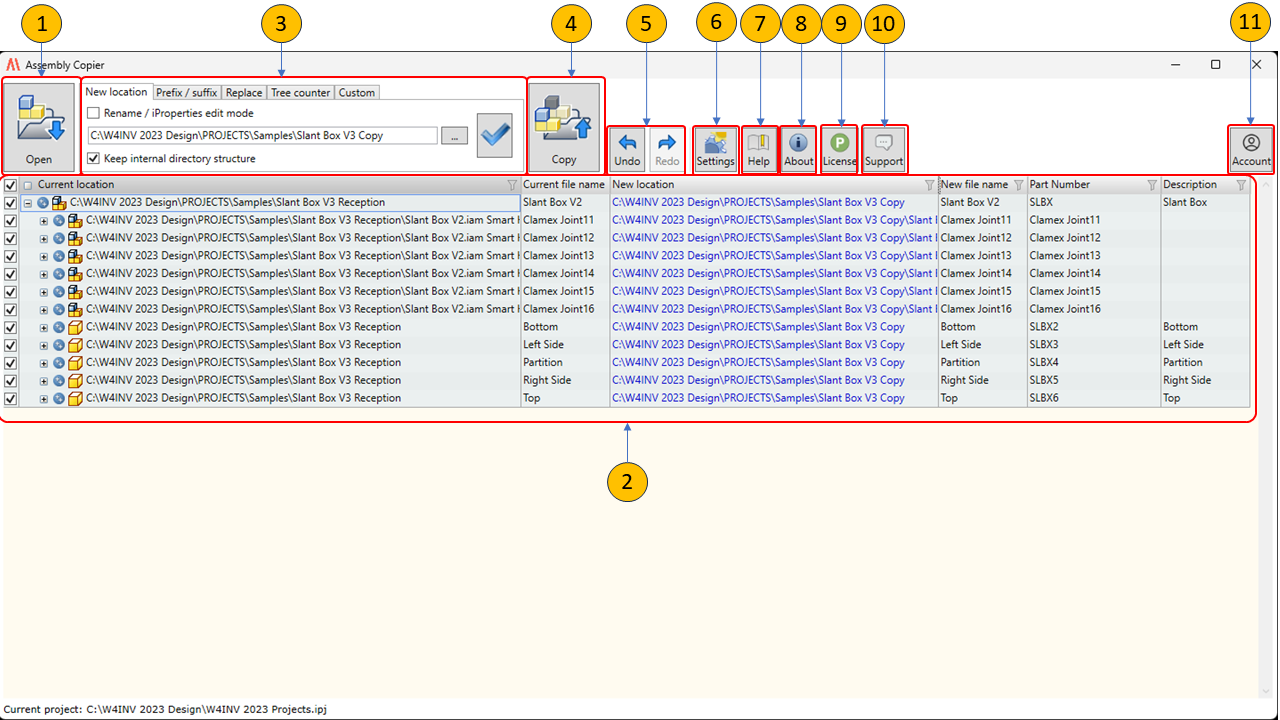Uncheck the Bottom row checkbox
This screenshot has width=1280, height=720.
10,327
